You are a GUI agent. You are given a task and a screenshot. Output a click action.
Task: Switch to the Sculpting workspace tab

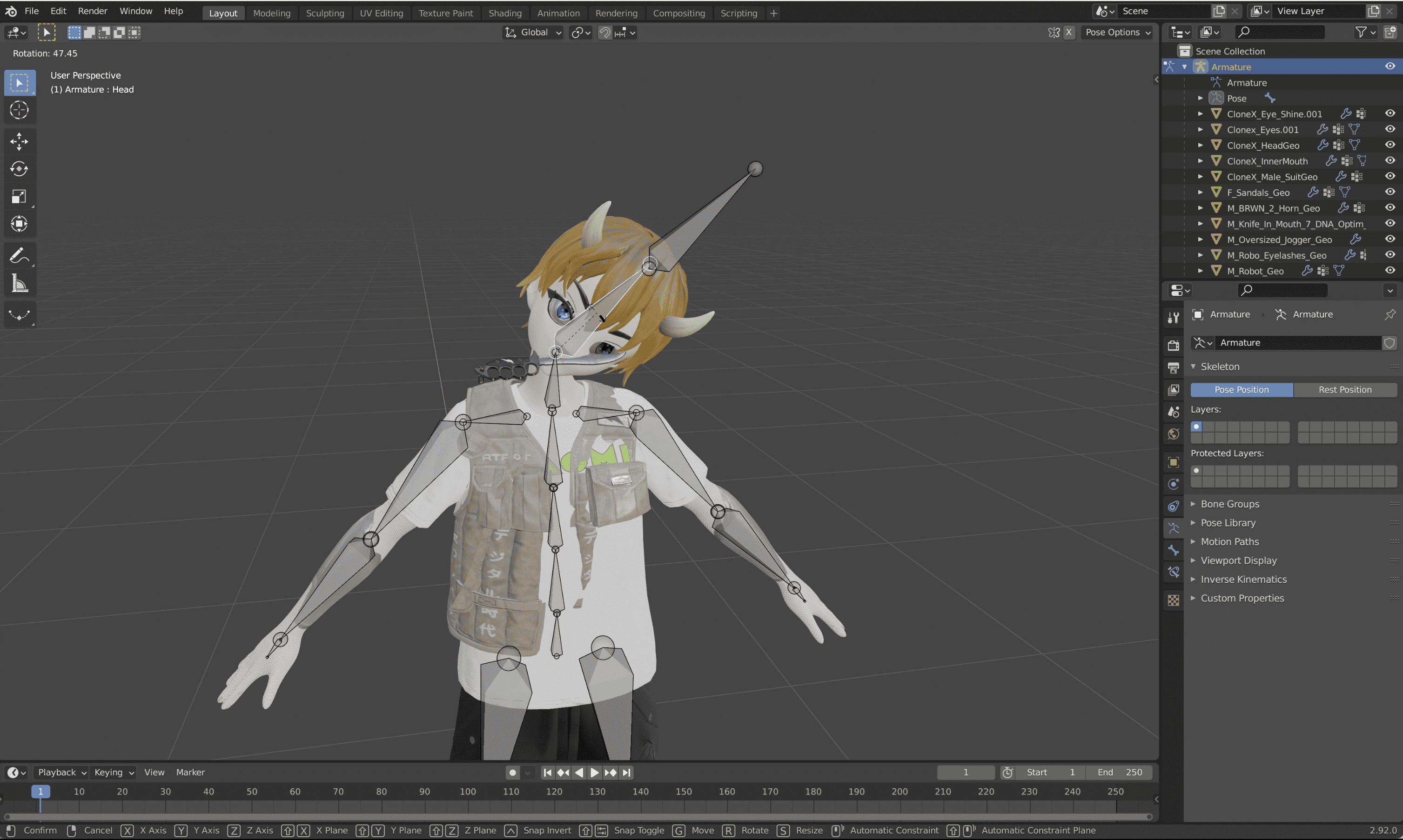coord(325,13)
